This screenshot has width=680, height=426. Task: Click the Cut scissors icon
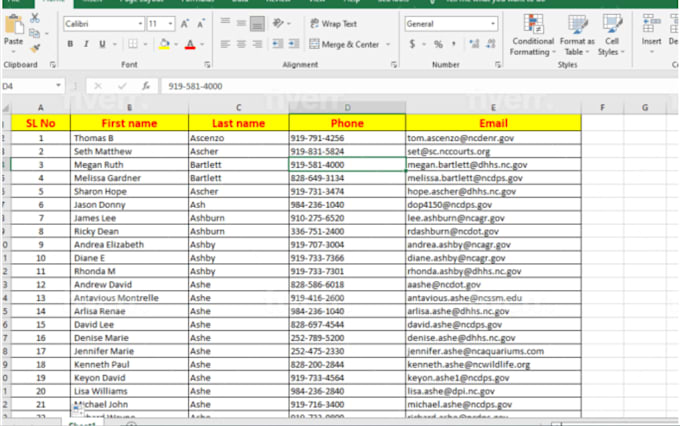pyautogui.click(x=35, y=18)
